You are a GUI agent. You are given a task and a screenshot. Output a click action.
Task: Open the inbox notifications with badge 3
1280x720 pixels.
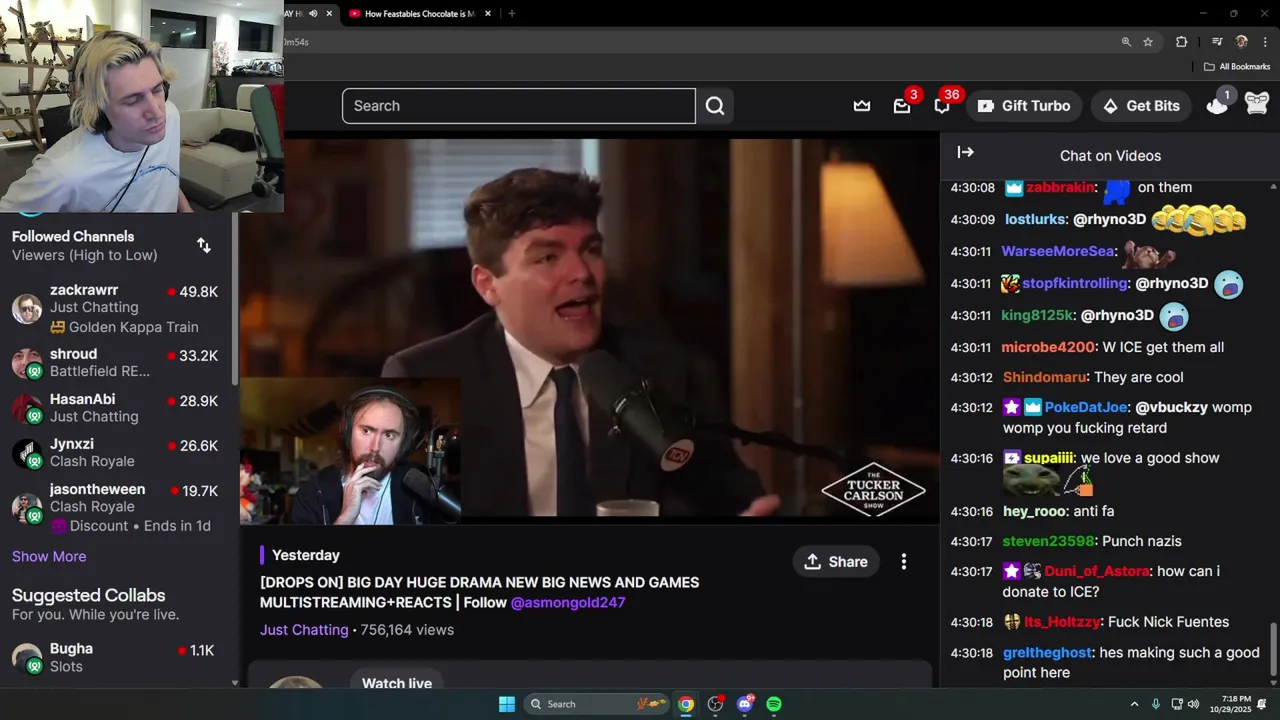pyautogui.click(x=902, y=106)
